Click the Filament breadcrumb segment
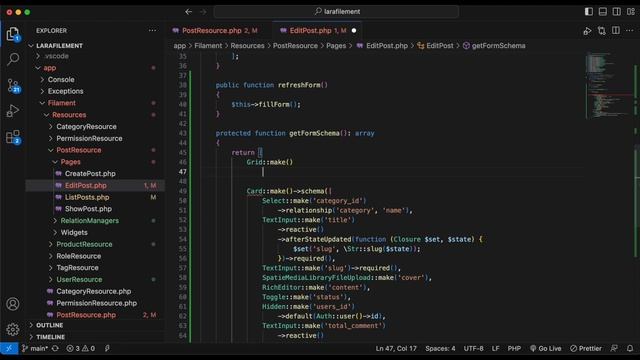This screenshot has height=360, width=640. pyautogui.click(x=208, y=46)
